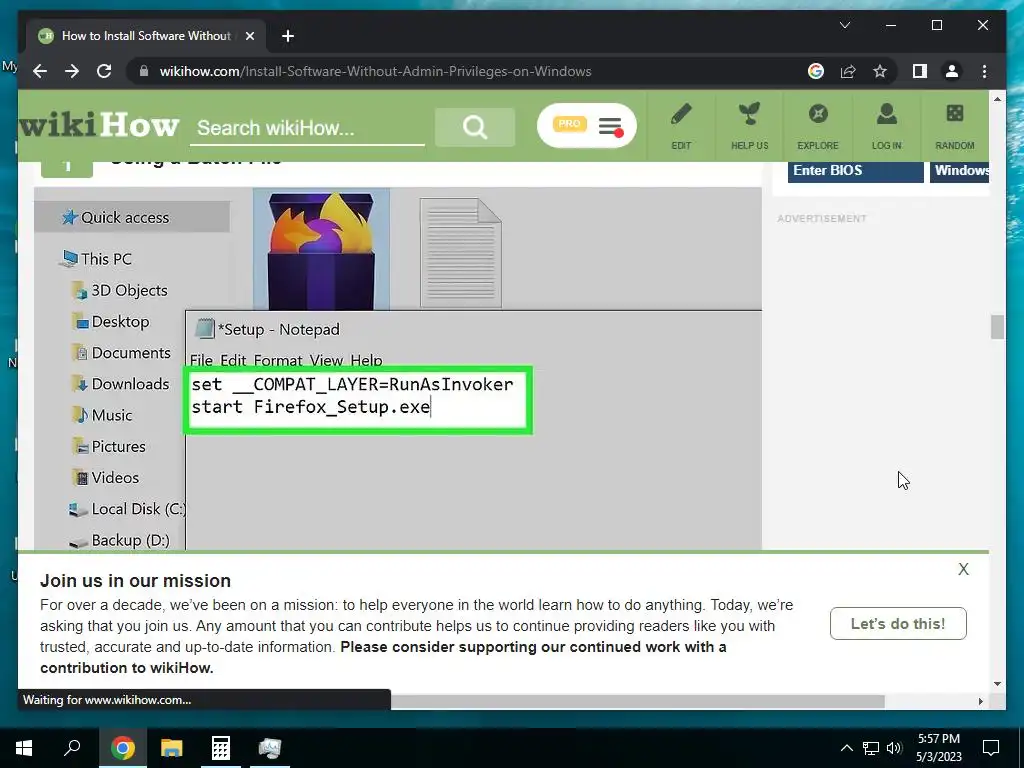Image resolution: width=1024 pixels, height=768 pixels.
Task: Click the Chrome taskbar icon
Action: [x=122, y=748]
